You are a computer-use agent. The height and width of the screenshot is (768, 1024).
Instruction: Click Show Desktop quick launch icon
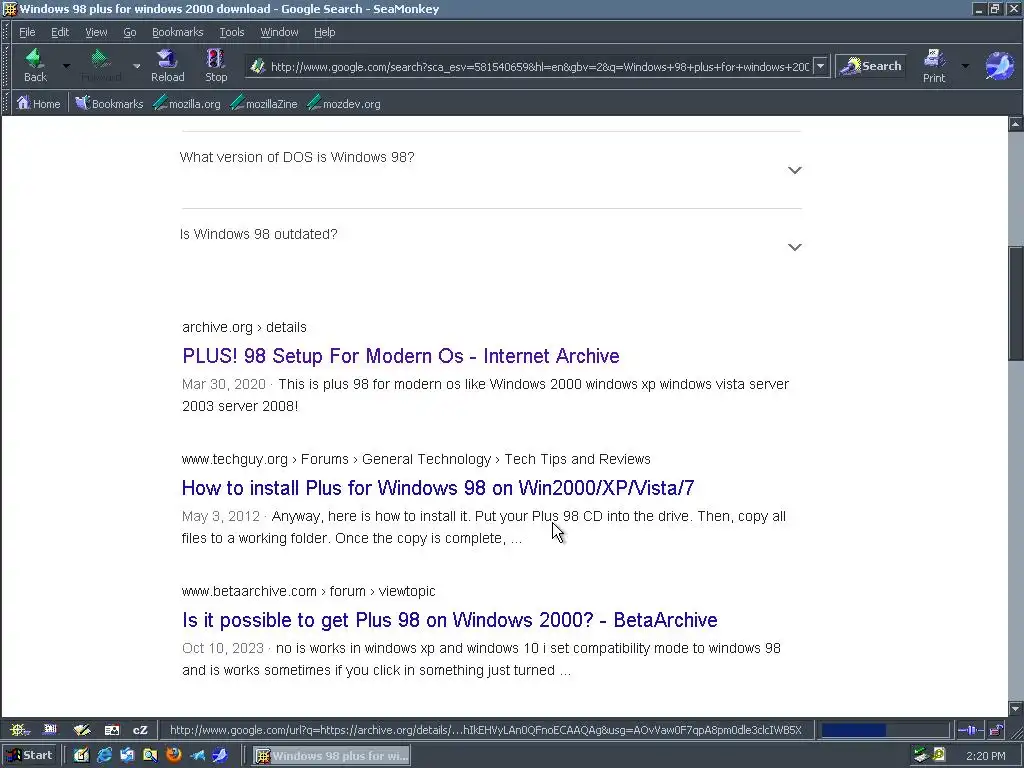click(81, 756)
